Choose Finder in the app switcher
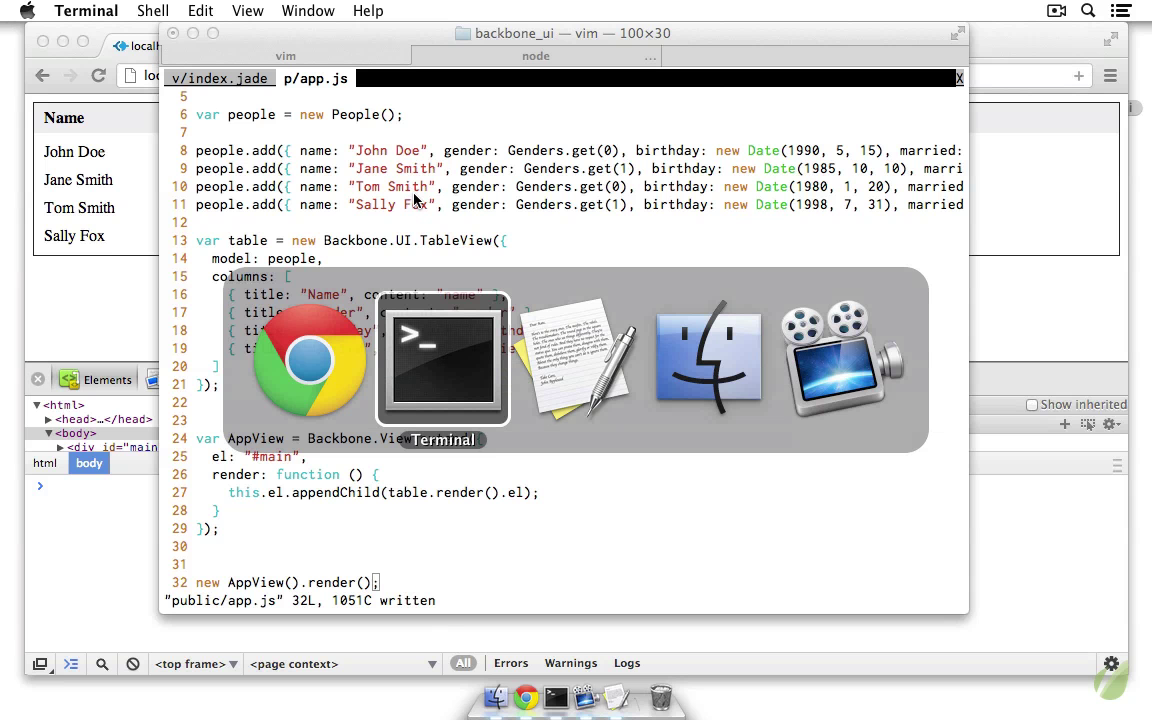 708,360
